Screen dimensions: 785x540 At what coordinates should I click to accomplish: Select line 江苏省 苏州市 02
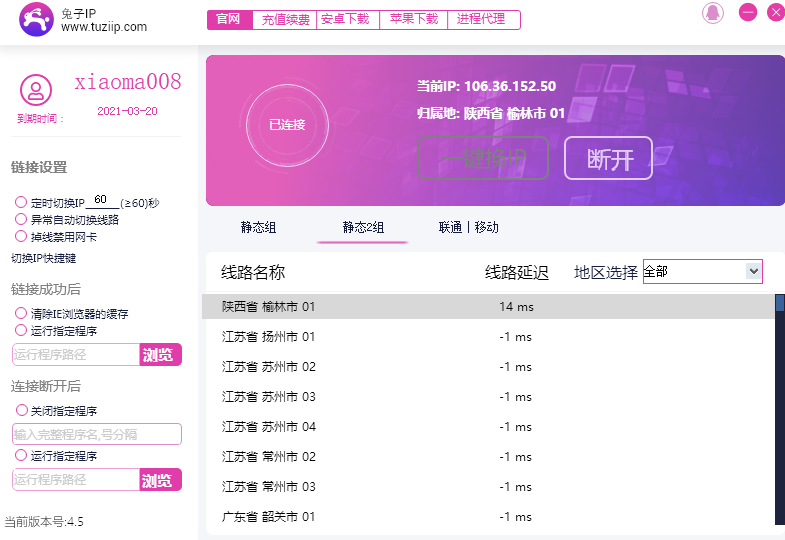coord(488,366)
